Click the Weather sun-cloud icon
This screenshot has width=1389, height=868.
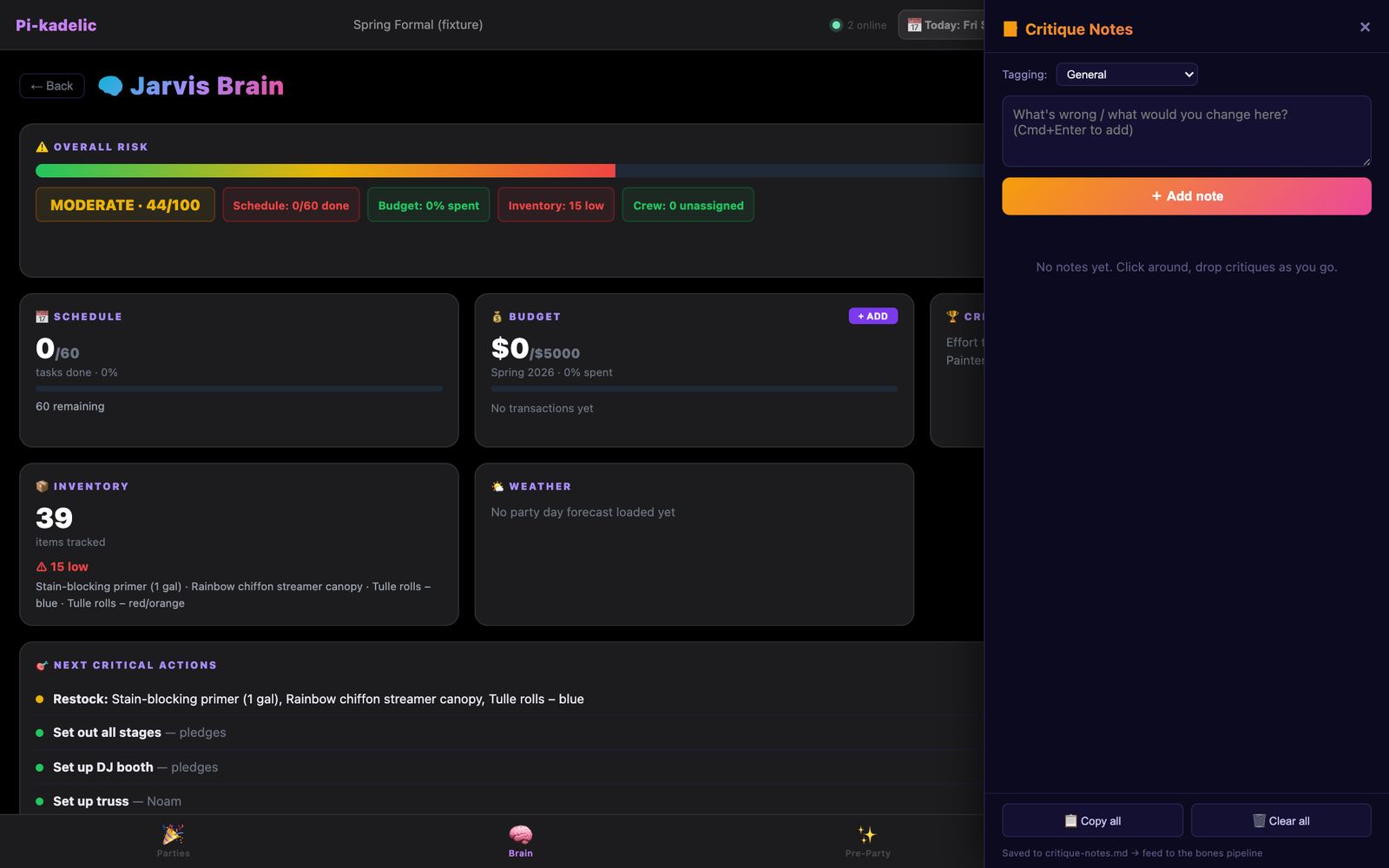(x=497, y=486)
